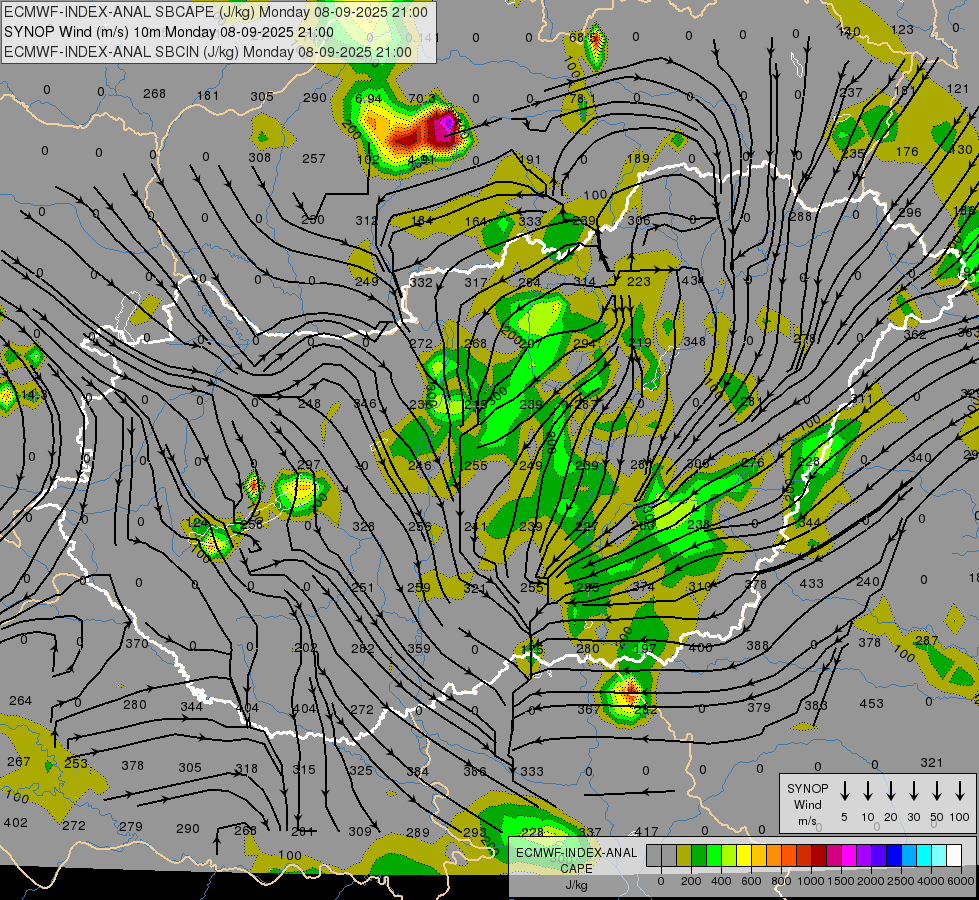
Task: Click the map value 359
Action: 418,648
